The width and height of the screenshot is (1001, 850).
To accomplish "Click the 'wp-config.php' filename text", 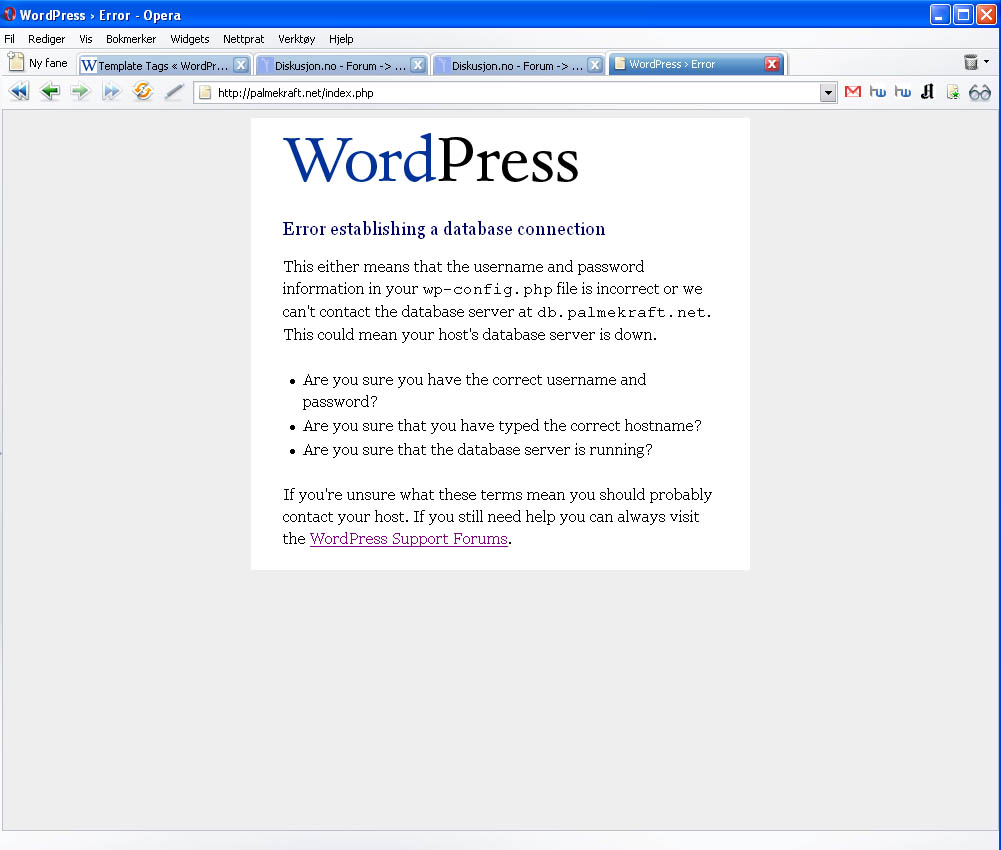I will point(488,289).
